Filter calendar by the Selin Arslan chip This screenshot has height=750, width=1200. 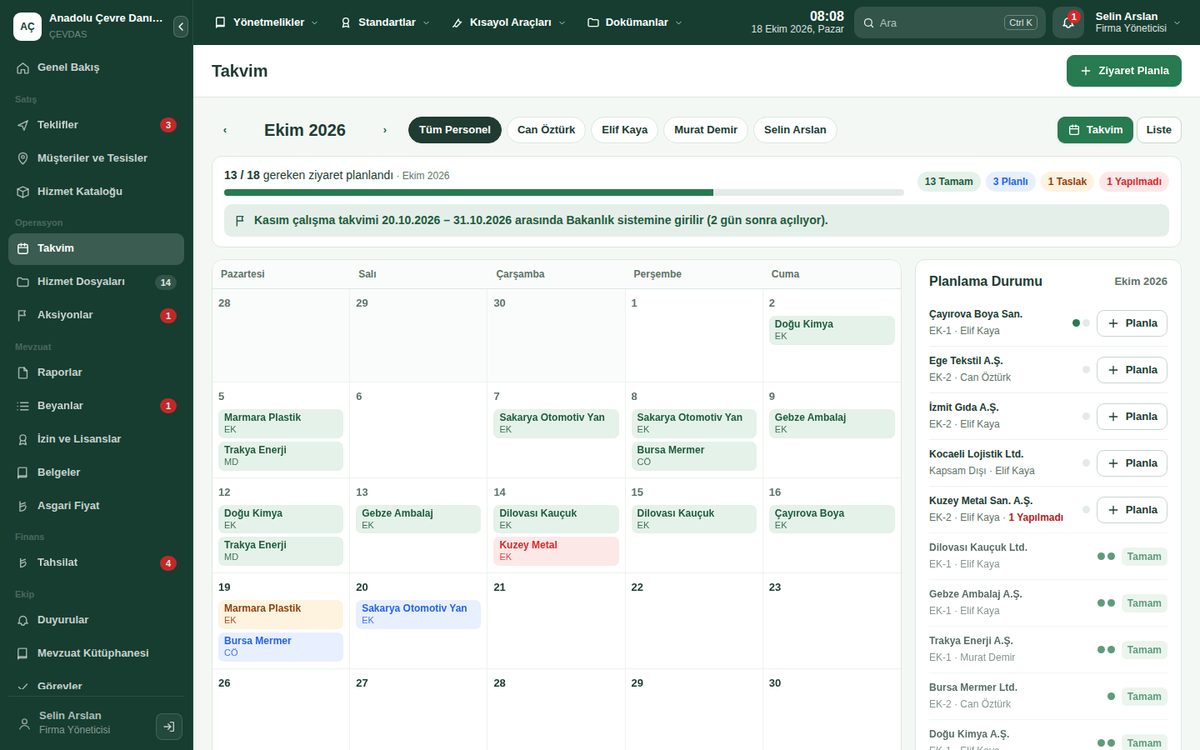(795, 130)
